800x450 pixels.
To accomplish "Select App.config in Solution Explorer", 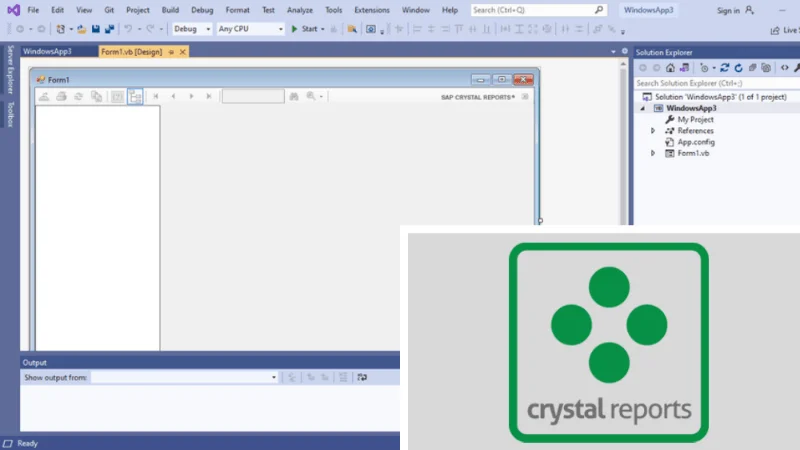I will (696, 142).
